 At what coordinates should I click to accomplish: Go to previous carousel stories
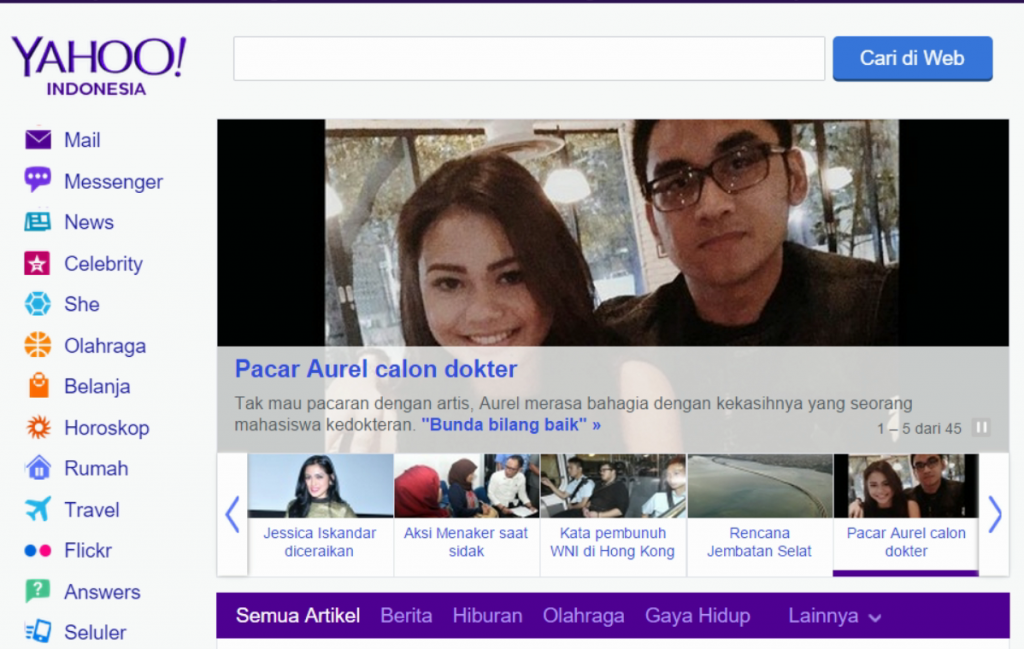coord(232,514)
